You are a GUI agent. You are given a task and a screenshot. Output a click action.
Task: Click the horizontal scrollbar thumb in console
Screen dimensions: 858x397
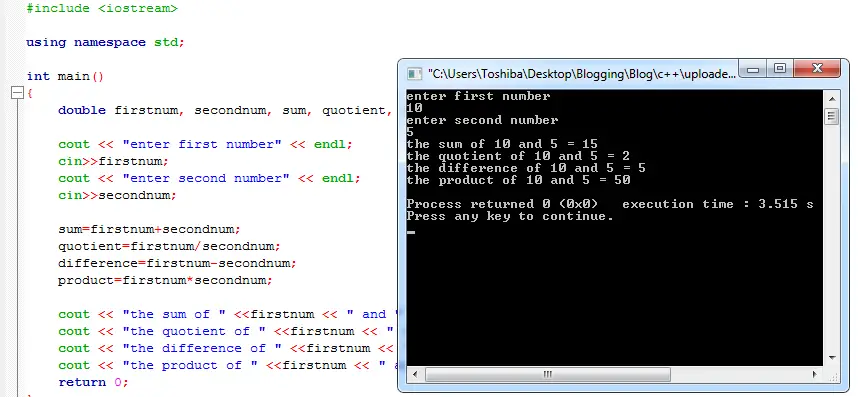click(x=548, y=375)
